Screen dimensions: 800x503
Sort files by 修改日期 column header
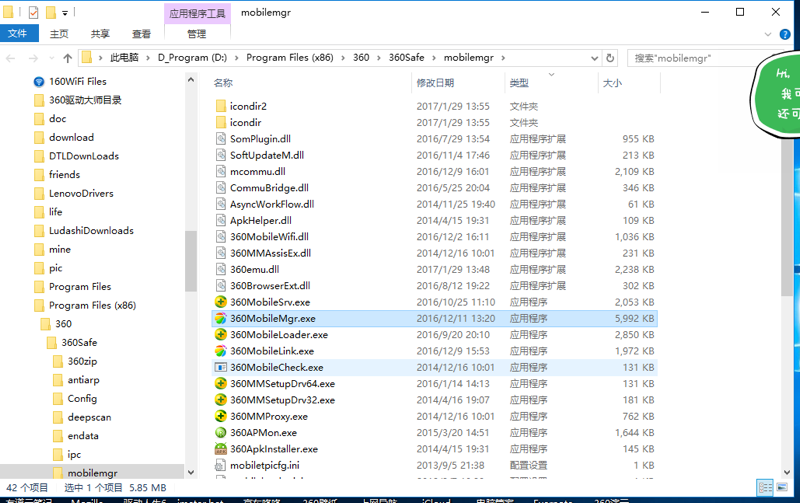click(x=435, y=83)
